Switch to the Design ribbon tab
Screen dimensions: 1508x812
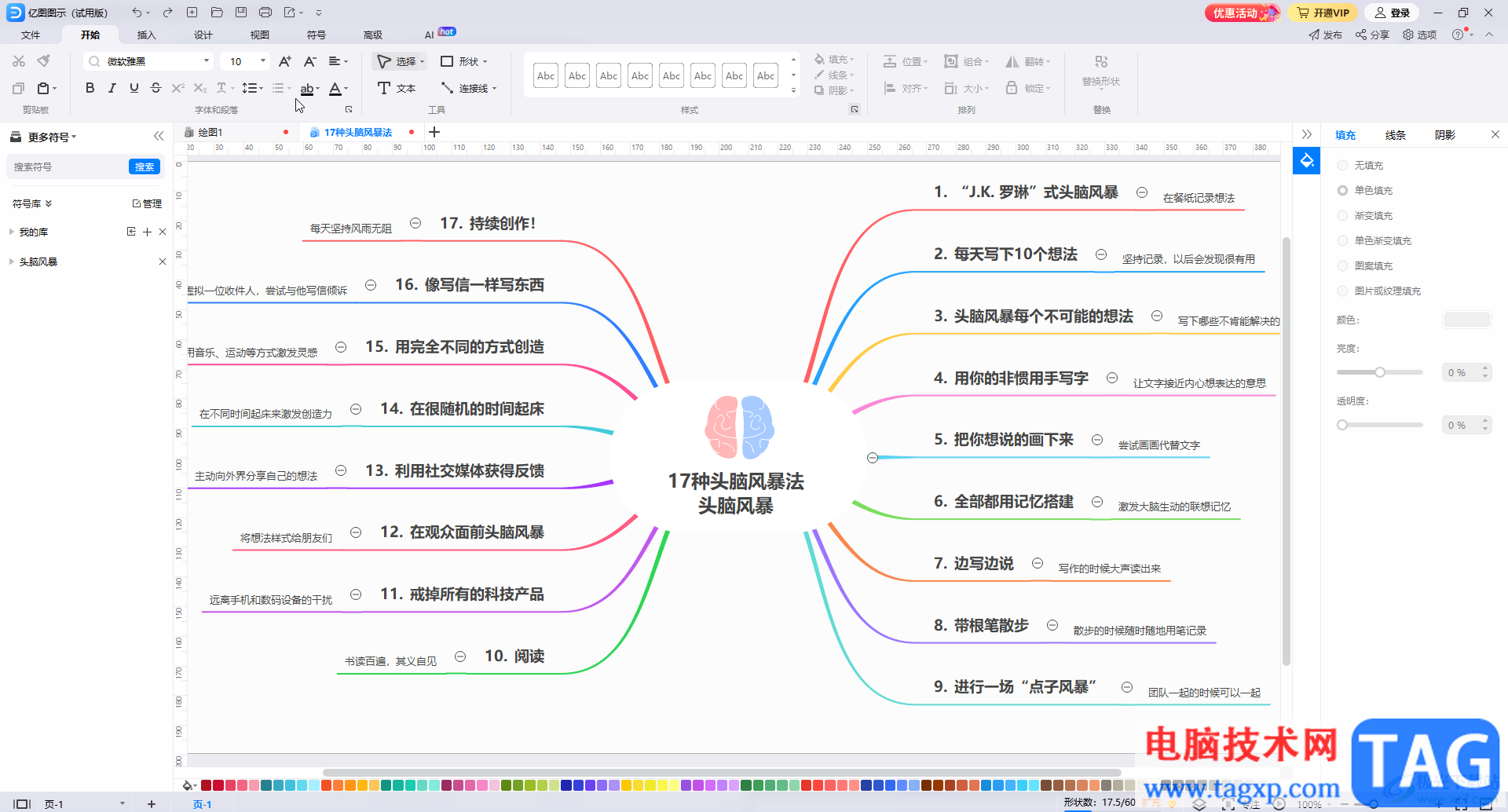click(203, 35)
